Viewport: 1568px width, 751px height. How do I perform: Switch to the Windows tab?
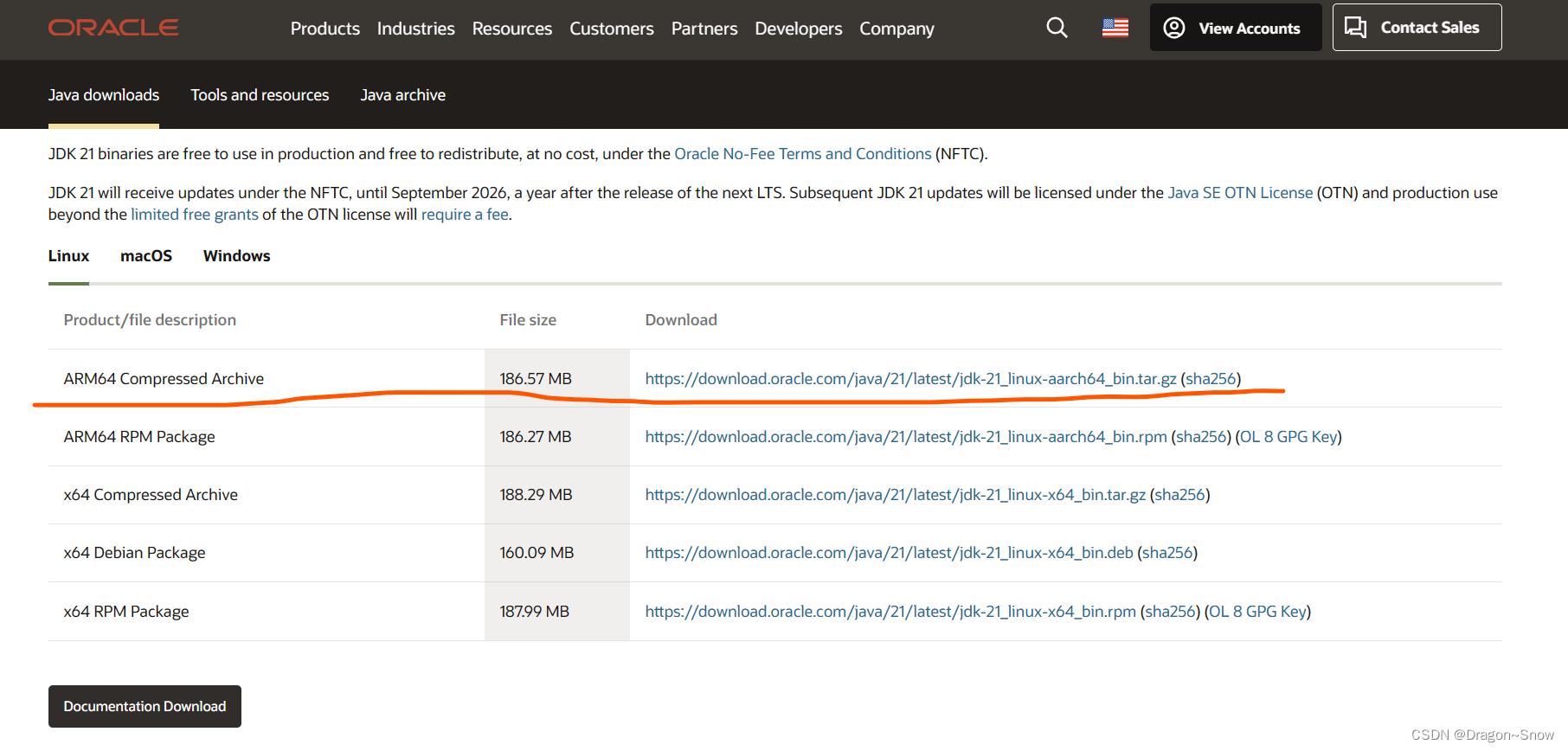237,256
